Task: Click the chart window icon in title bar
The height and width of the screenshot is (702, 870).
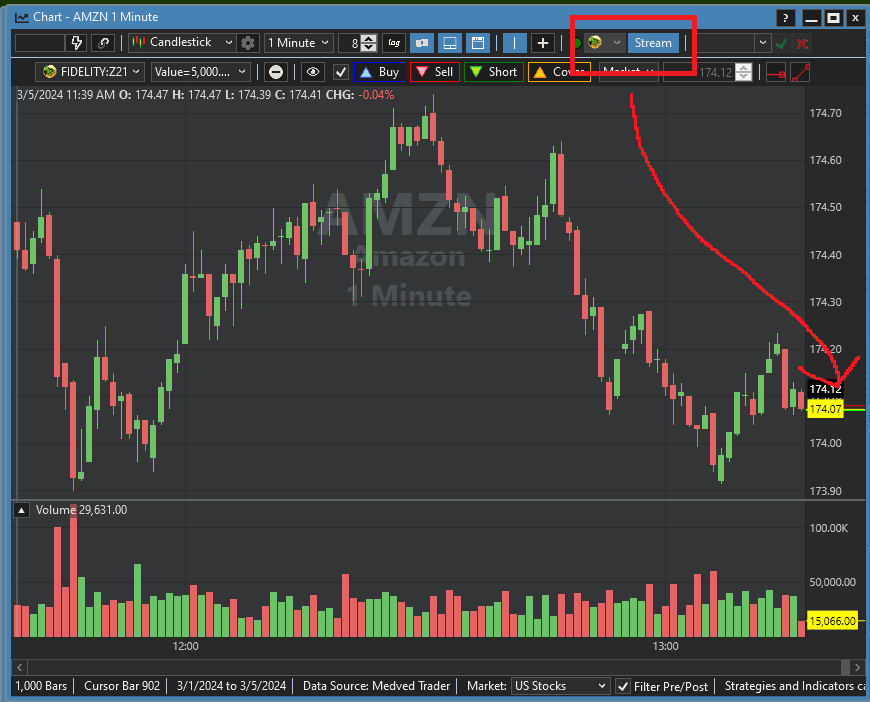Action: (x=22, y=18)
